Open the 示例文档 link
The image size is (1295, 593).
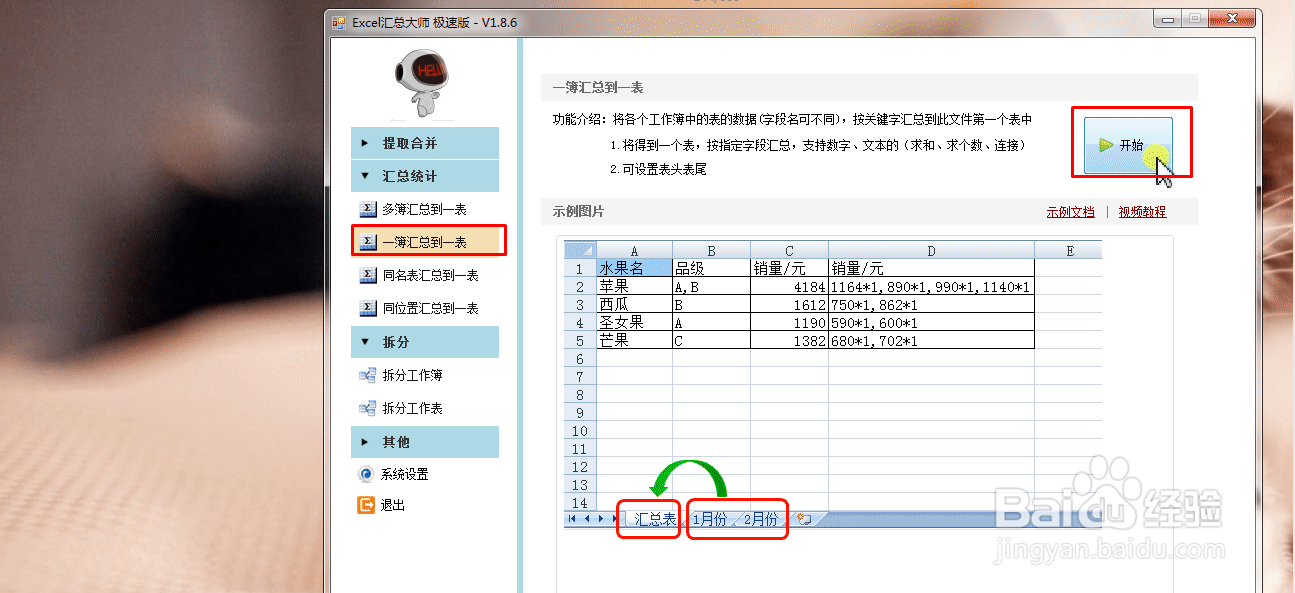[1070, 212]
